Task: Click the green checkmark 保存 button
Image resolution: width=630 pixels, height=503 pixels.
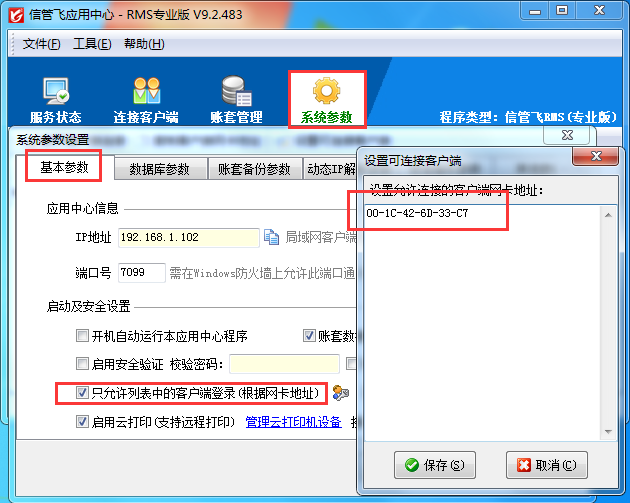Action: click(435, 465)
